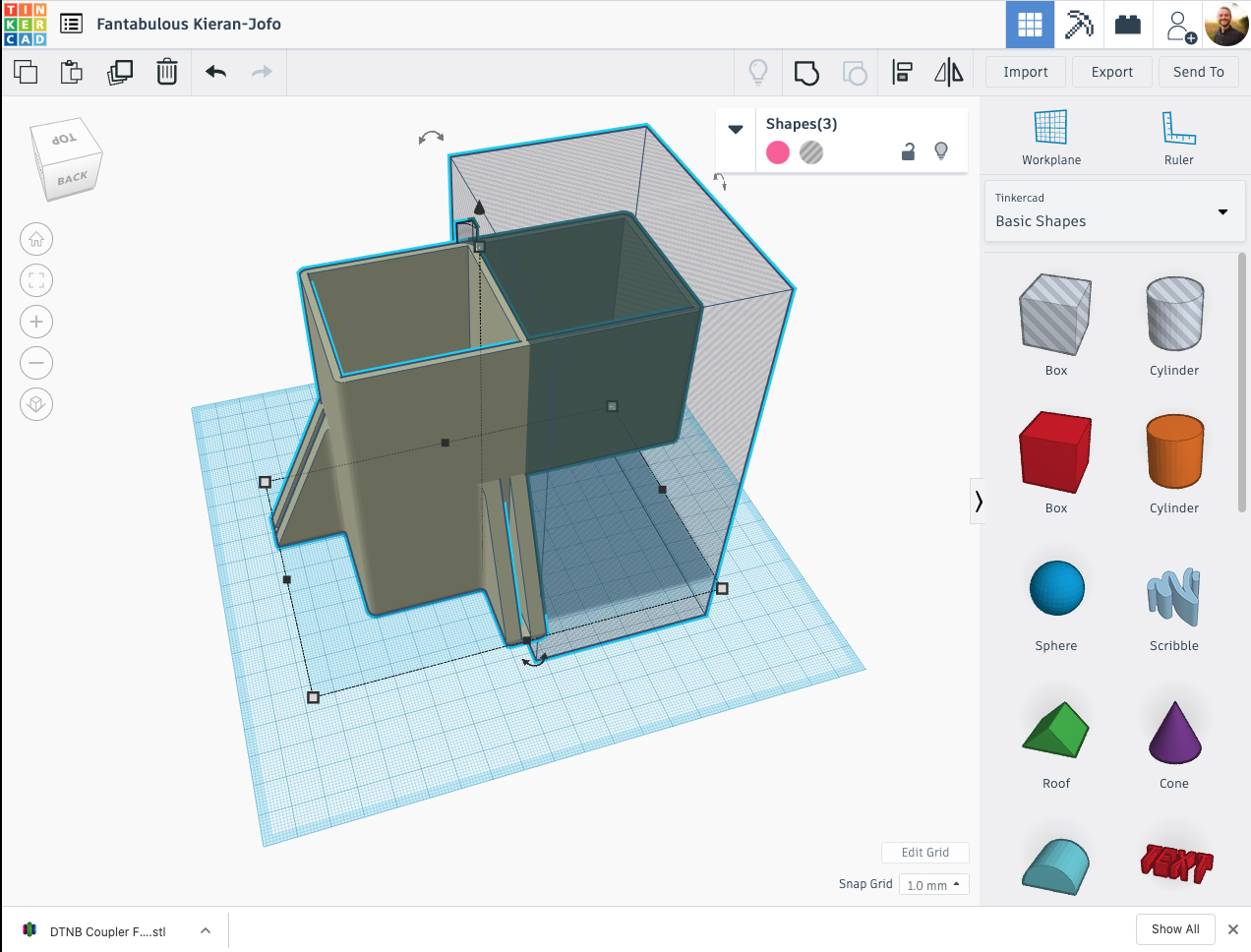Choose the pink Solid color swatch

click(x=778, y=152)
